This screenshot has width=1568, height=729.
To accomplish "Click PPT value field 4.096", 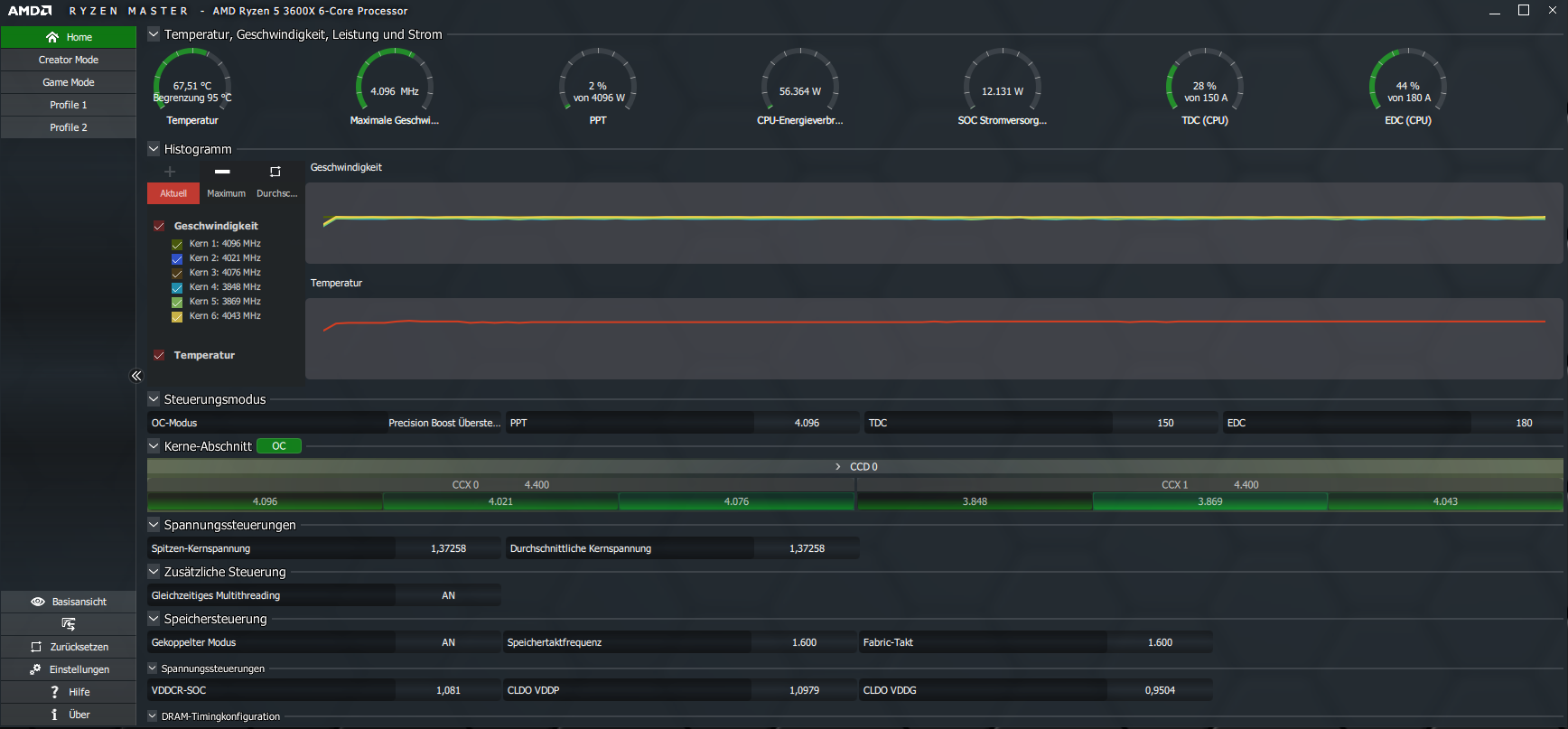I will tap(807, 423).
